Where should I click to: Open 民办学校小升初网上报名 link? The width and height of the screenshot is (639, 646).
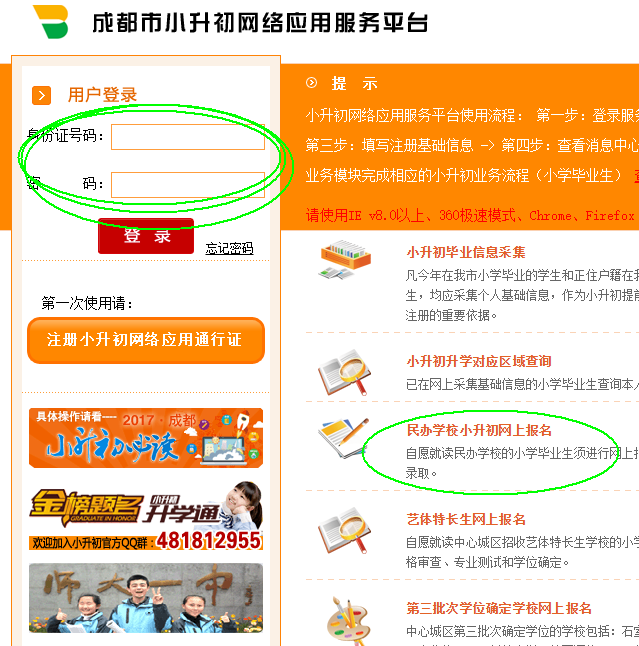pos(479,430)
